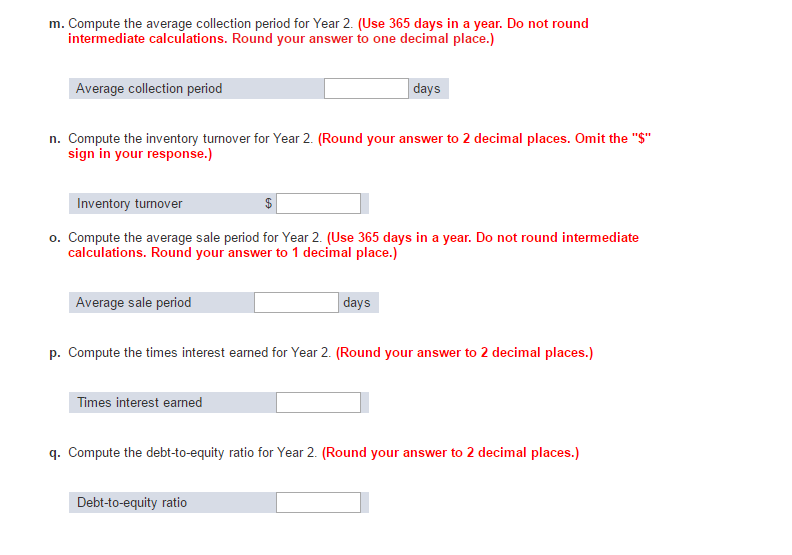Click the "Average collection period" row label
792x555 pixels.
tap(149, 89)
